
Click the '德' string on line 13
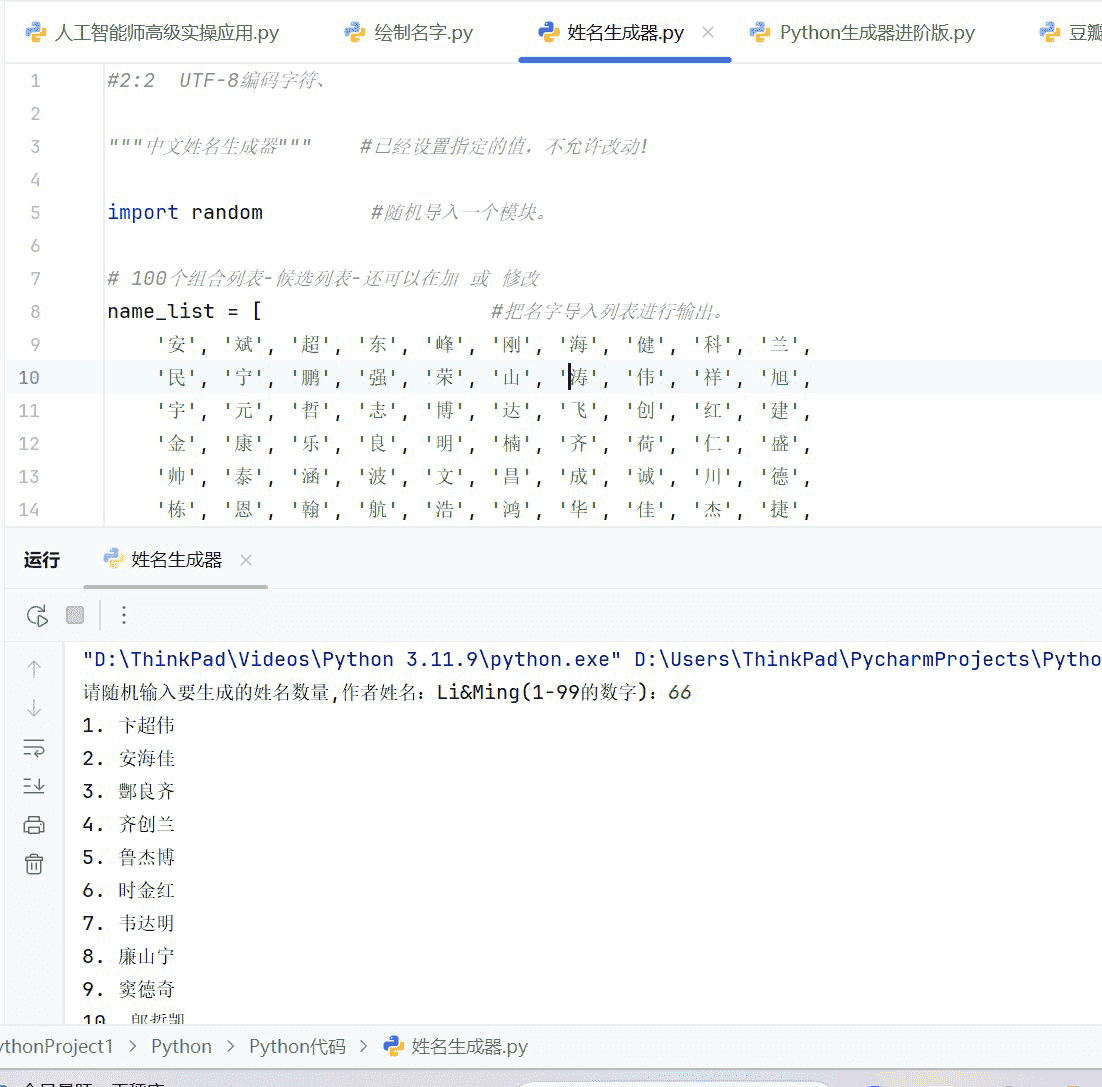(779, 476)
